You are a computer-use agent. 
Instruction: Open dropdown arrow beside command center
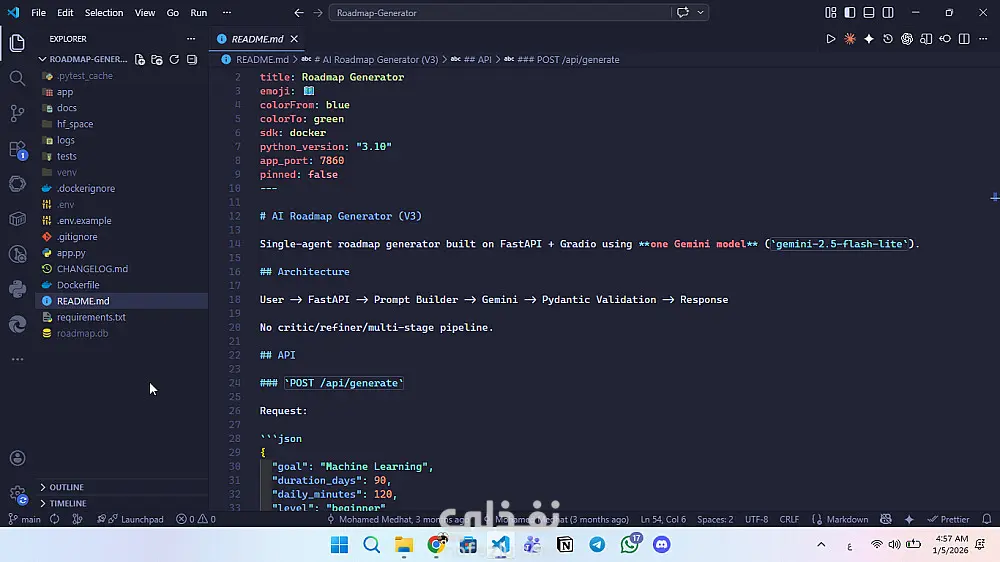(700, 13)
